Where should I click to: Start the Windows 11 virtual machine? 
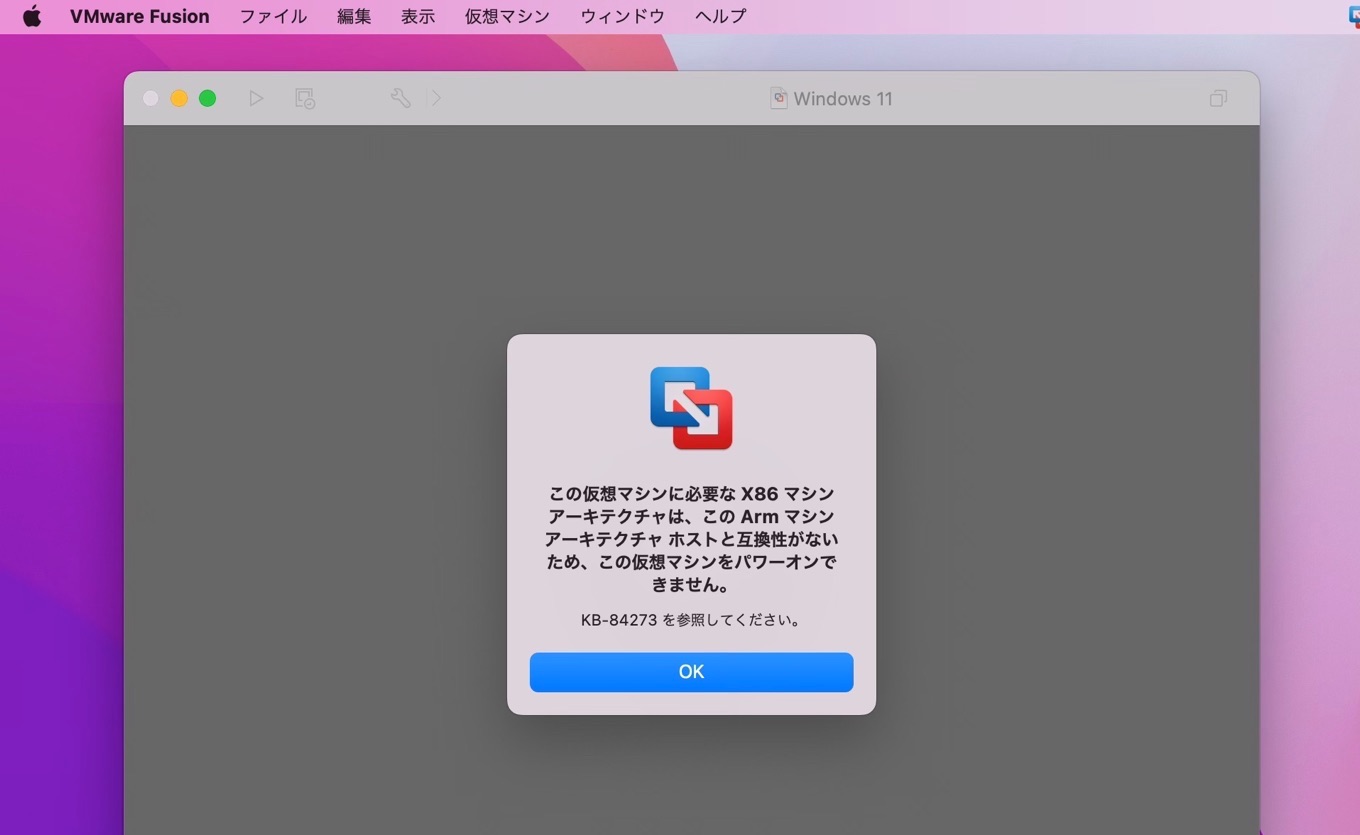pos(256,98)
